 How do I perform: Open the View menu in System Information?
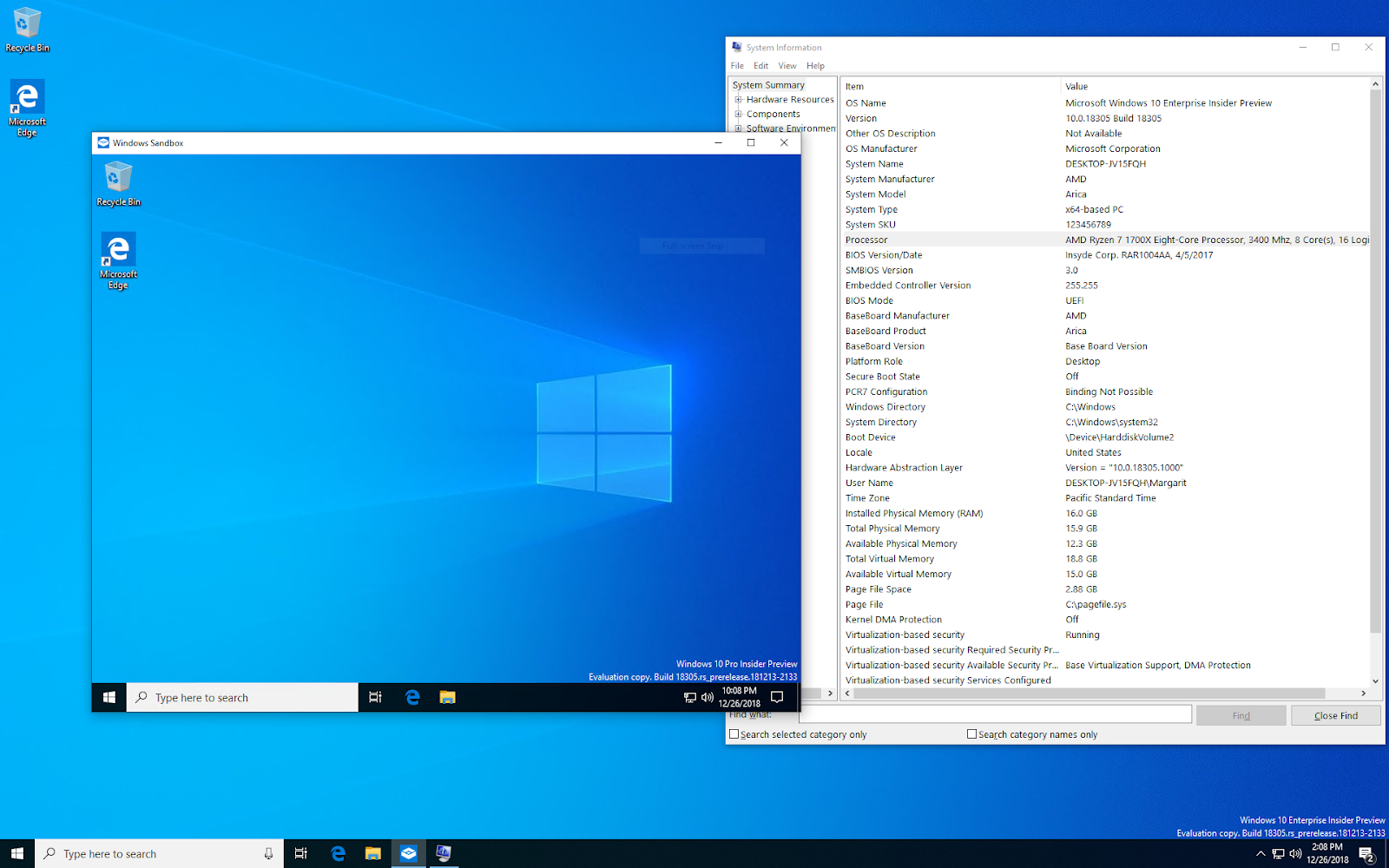(787, 66)
